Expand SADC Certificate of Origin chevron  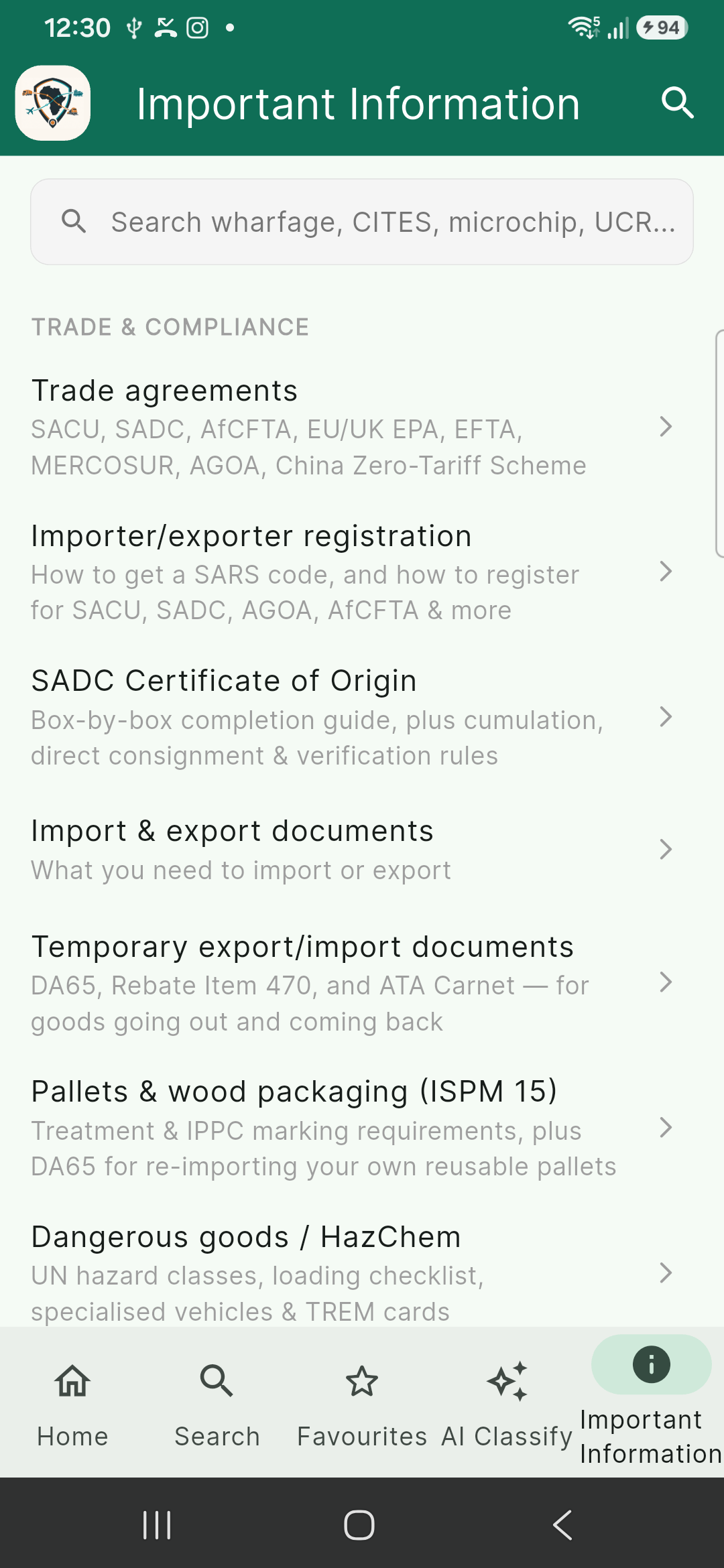click(666, 717)
